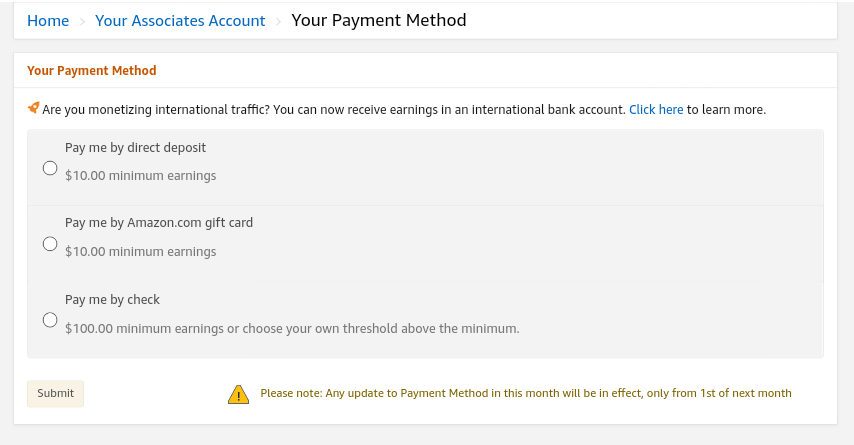Click 'Pay me by direct deposit' label
This screenshot has width=854, height=445.
135,148
